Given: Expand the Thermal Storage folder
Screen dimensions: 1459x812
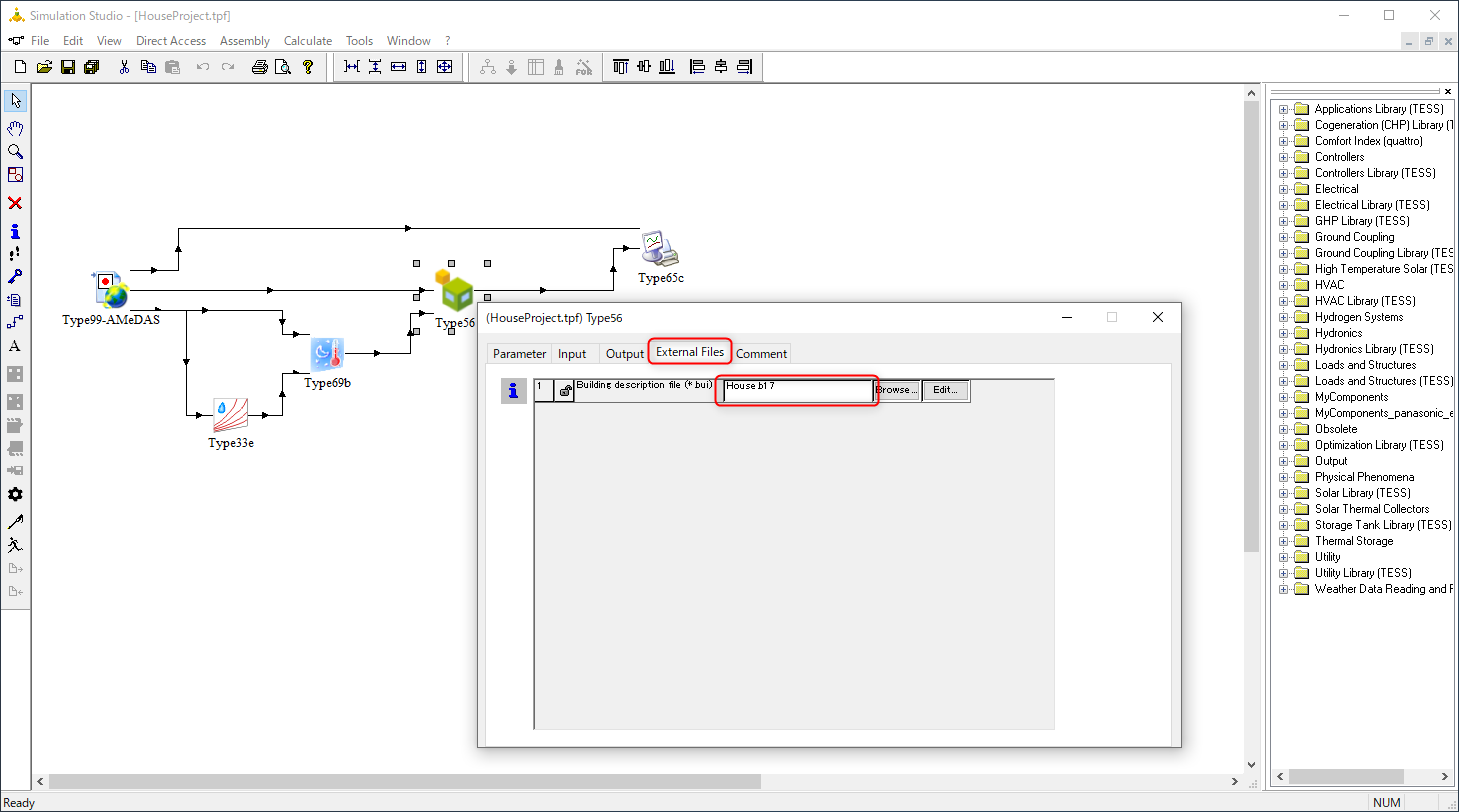Looking at the screenshot, I should (1284, 541).
